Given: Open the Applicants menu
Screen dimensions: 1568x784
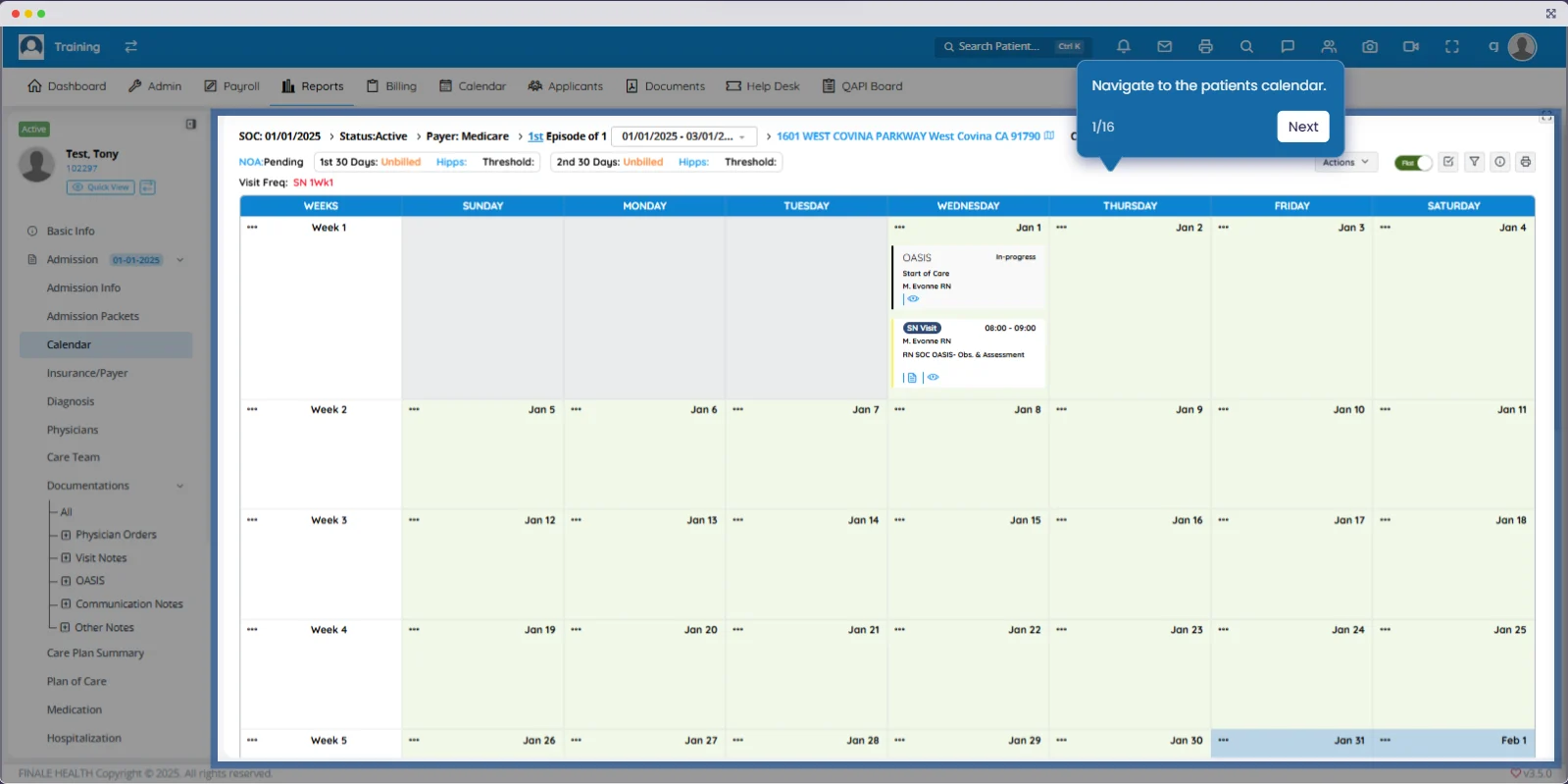Looking at the screenshot, I should tap(565, 86).
